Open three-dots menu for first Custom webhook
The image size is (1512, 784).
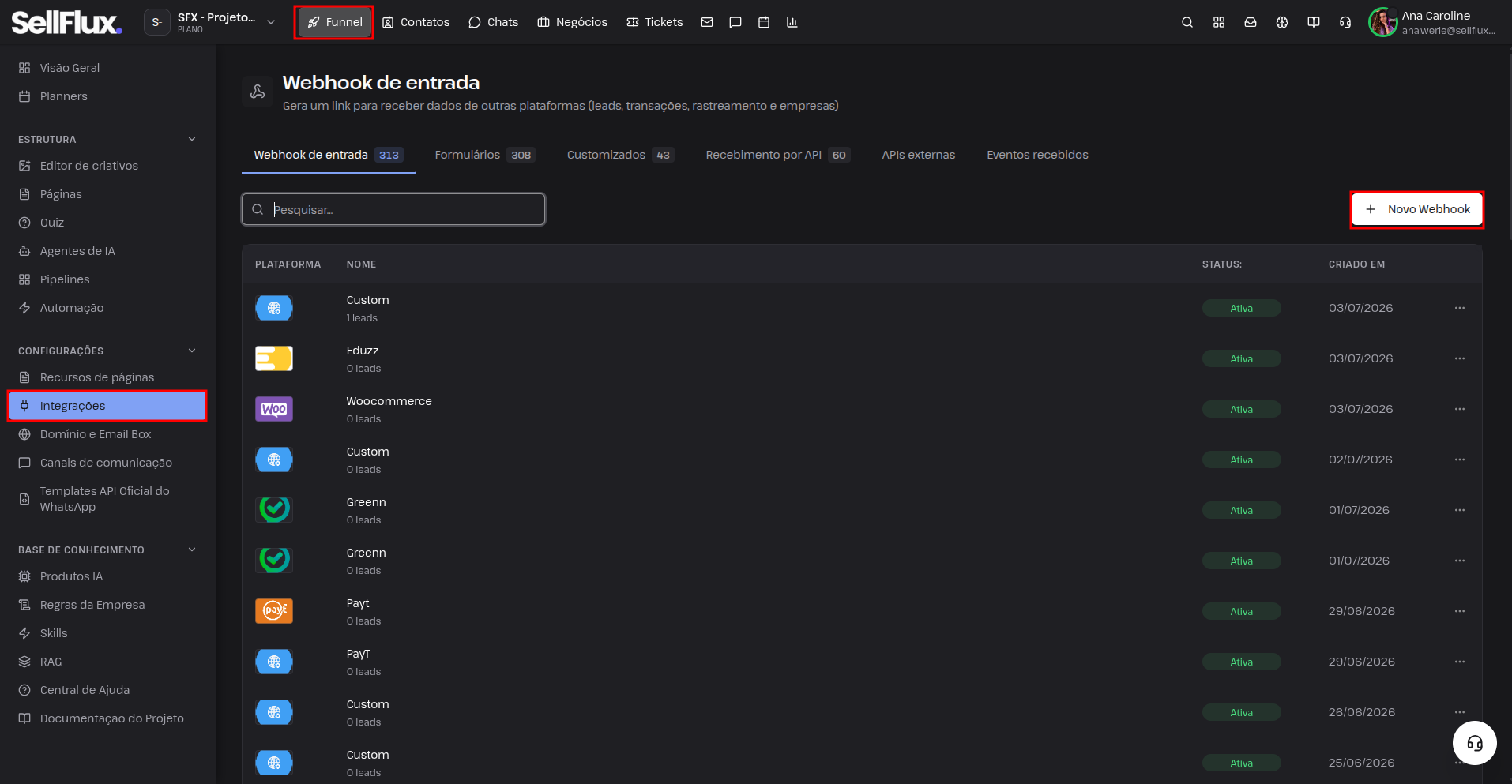tap(1460, 308)
